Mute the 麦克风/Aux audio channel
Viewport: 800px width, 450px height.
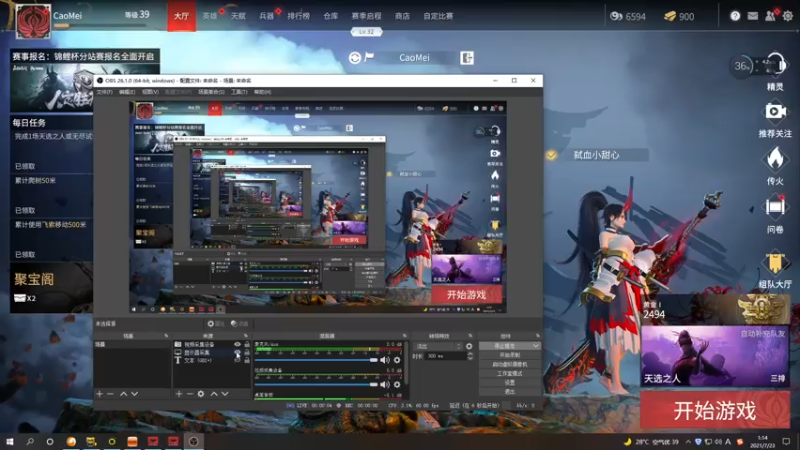[x=385, y=360]
